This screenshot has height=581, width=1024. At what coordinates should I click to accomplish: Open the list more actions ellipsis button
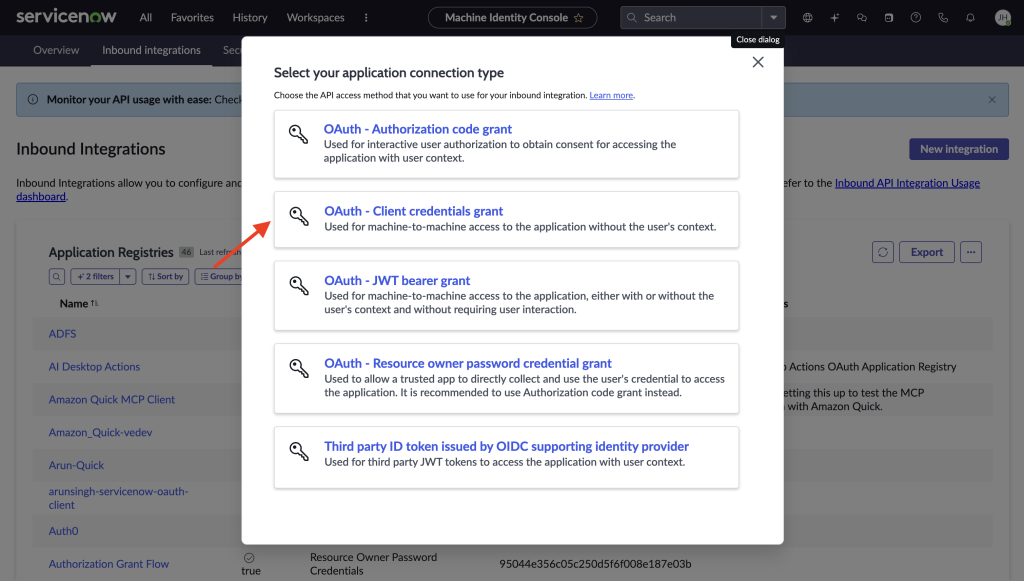coord(971,252)
